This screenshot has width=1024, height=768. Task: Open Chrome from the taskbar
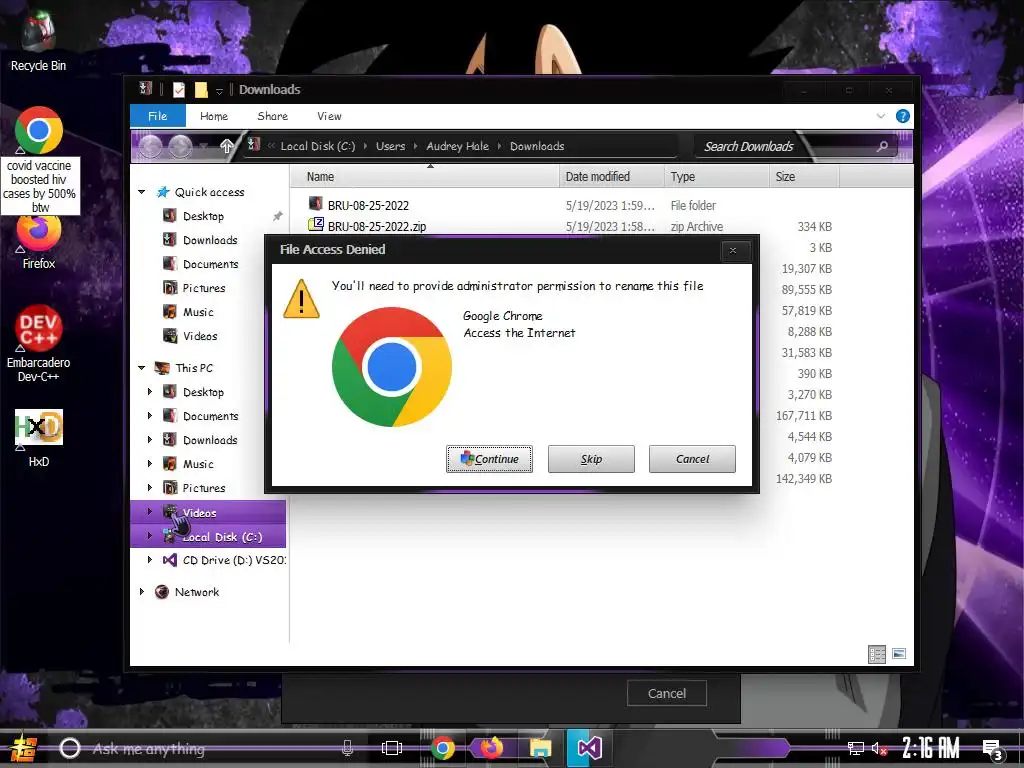click(x=443, y=748)
